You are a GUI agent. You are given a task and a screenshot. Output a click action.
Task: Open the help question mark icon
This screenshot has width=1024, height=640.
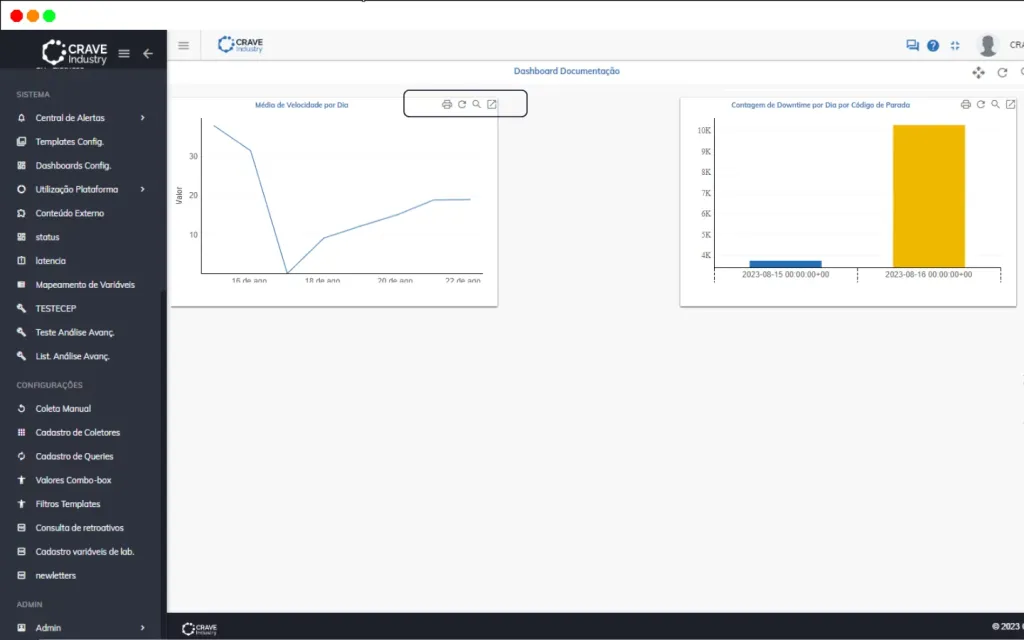pos(933,45)
